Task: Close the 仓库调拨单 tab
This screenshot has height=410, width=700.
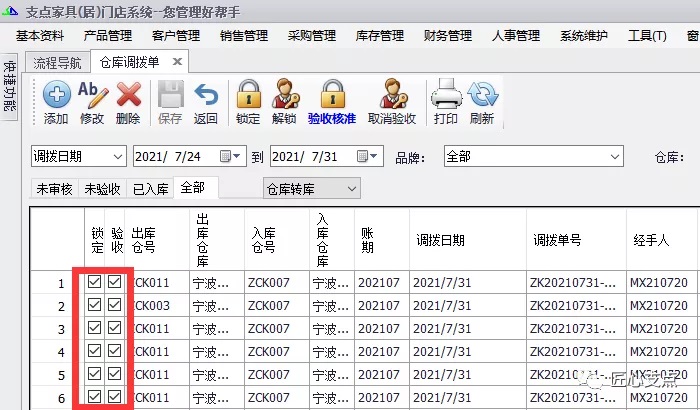Action: pos(178,62)
